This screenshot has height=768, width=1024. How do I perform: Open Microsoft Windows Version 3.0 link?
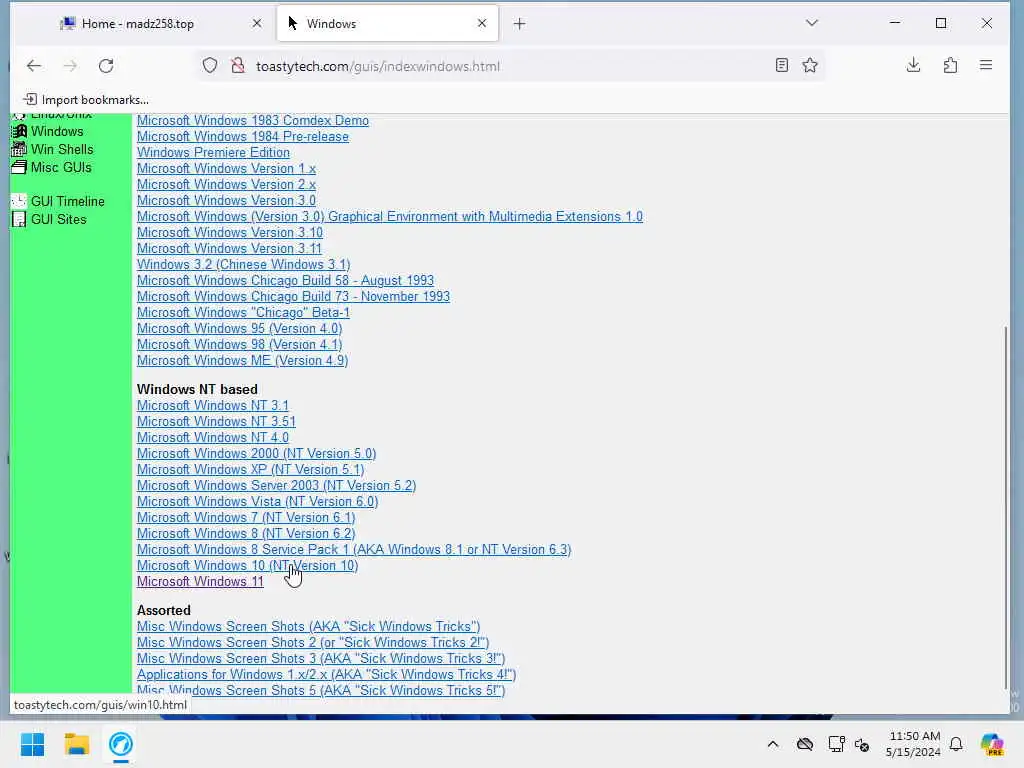pyautogui.click(x=226, y=200)
